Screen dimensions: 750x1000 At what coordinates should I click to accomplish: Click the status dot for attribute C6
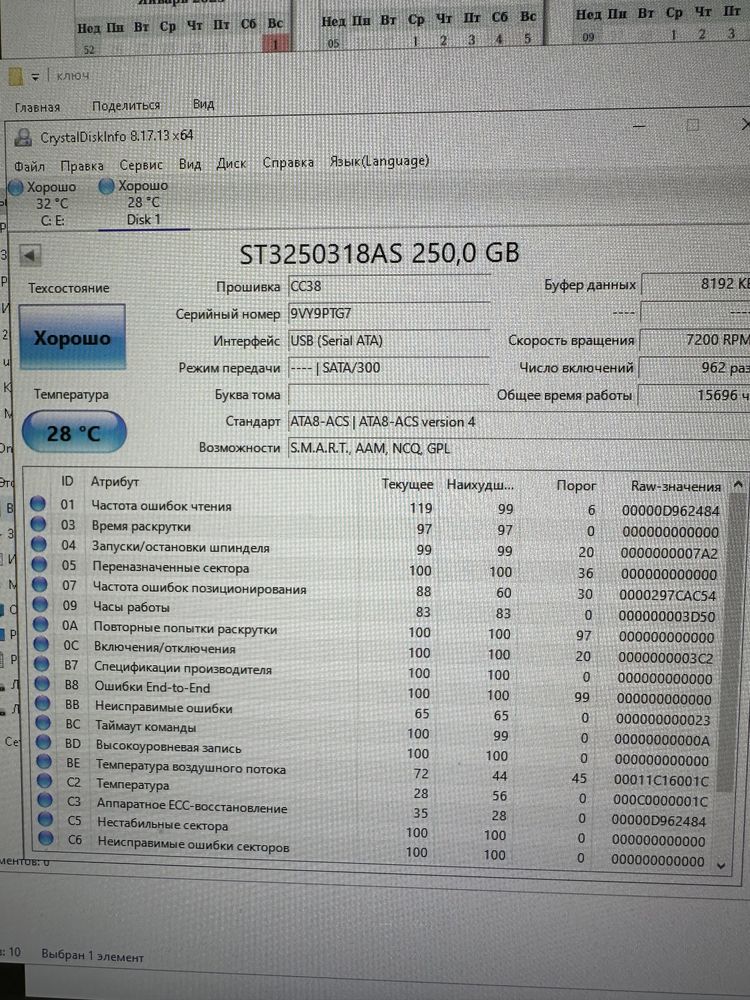45,839
